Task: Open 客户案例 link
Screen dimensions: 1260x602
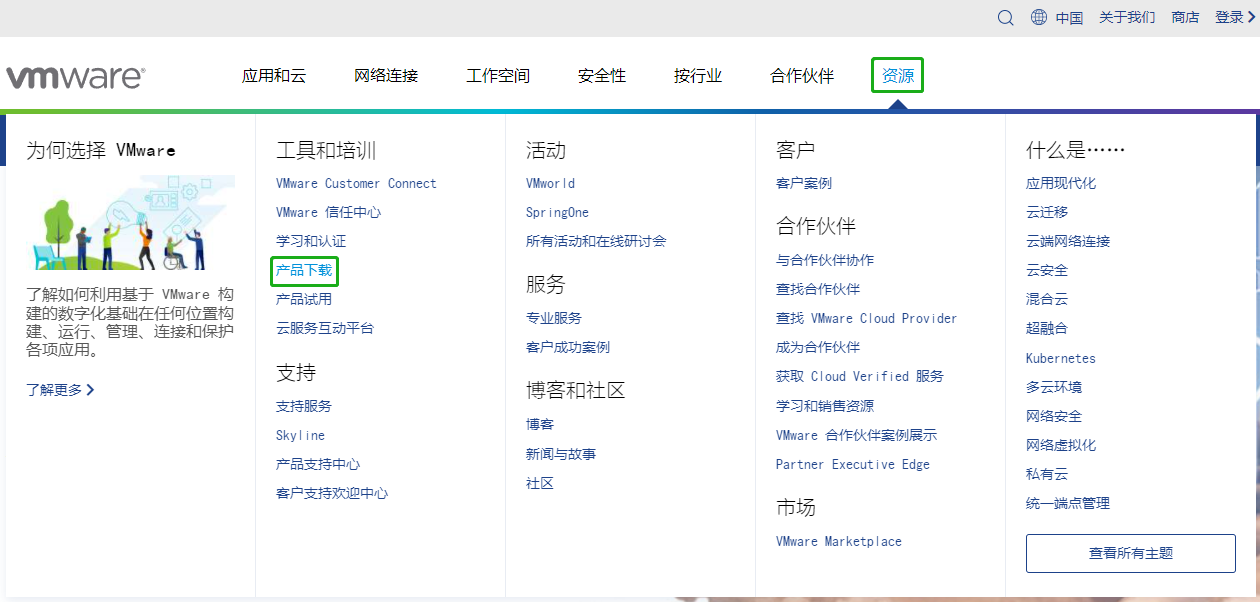Action: 804,183
